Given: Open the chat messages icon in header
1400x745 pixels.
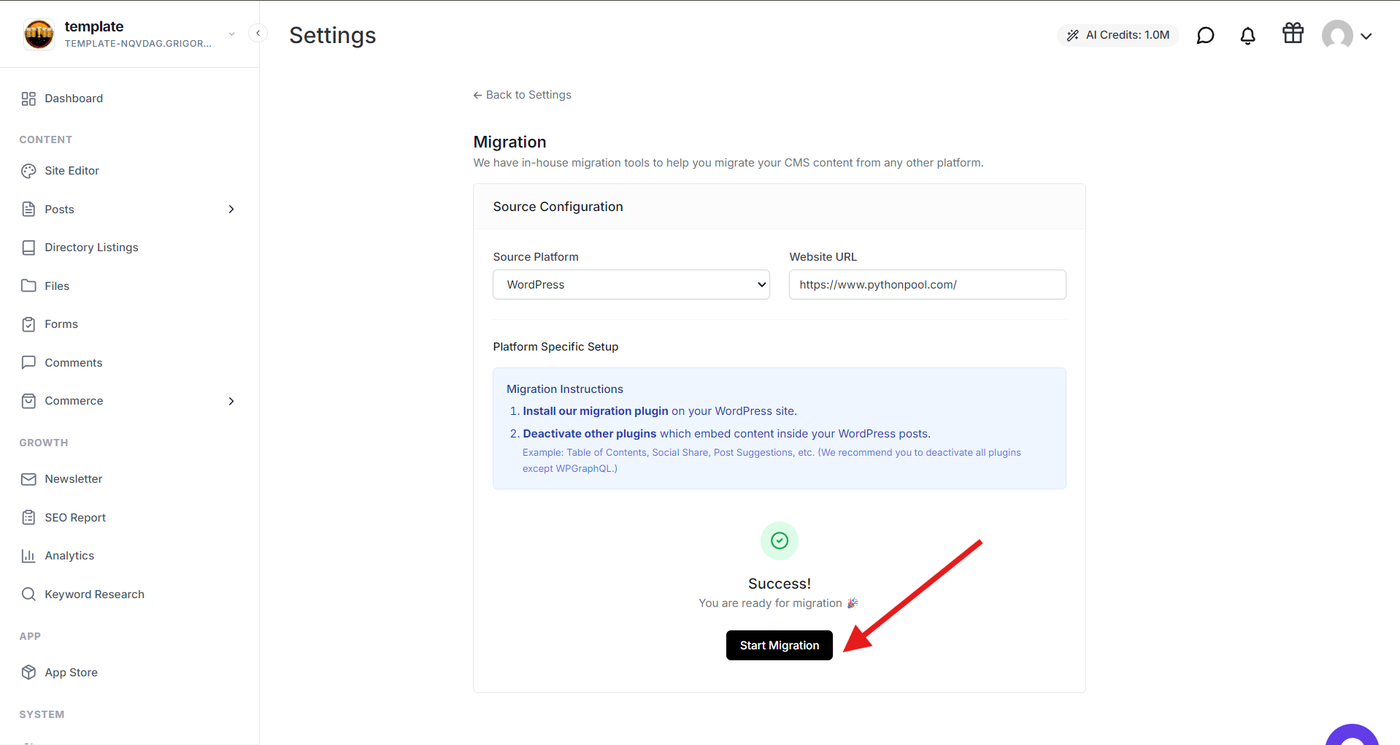Looking at the screenshot, I should (1206, 35).
